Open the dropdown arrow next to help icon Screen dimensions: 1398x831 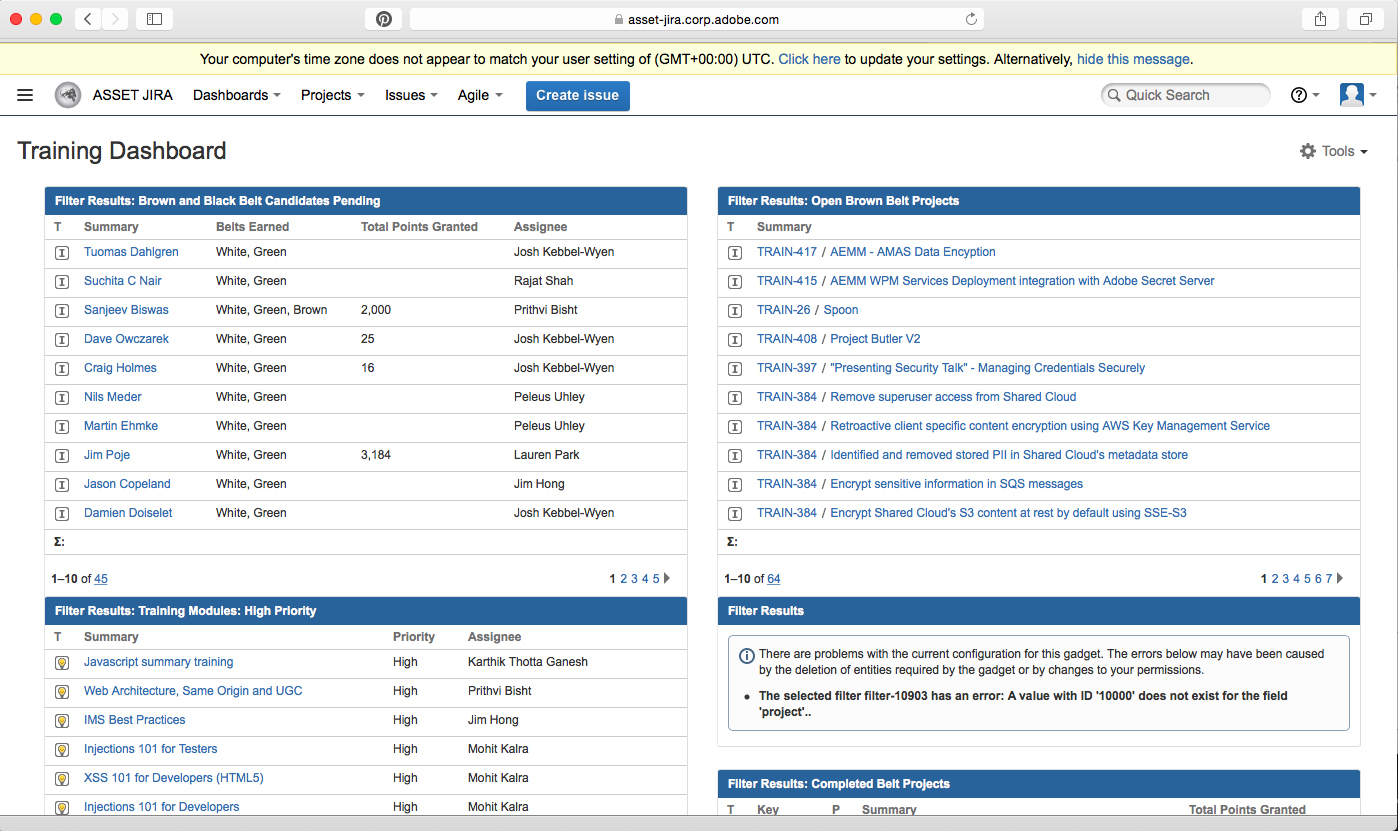click(1316, 96)
